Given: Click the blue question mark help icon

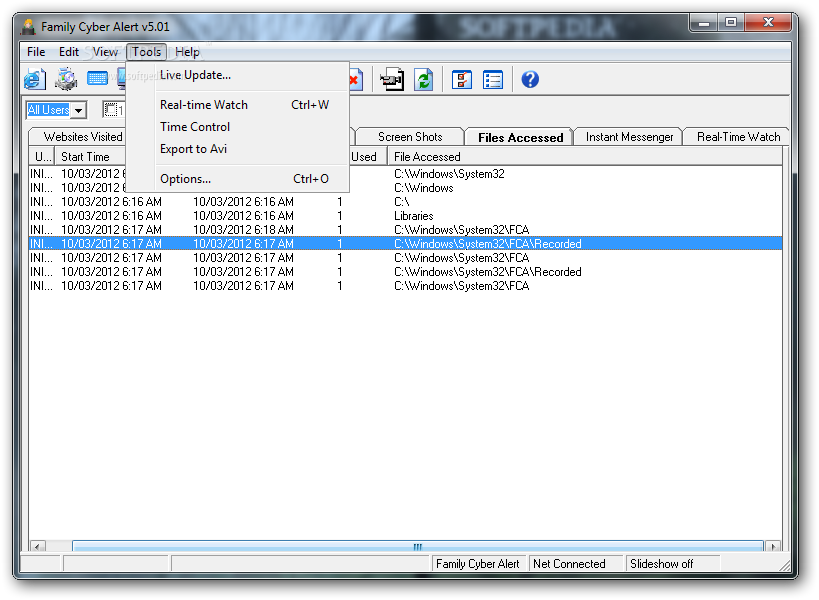Looking at the screenshot, I should (530, 79).
